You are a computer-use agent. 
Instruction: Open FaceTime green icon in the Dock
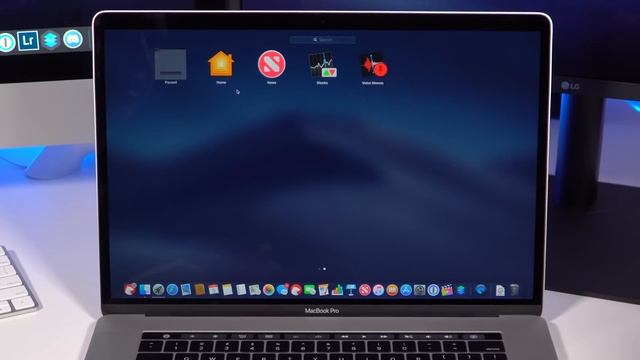(x=310, y=290)
